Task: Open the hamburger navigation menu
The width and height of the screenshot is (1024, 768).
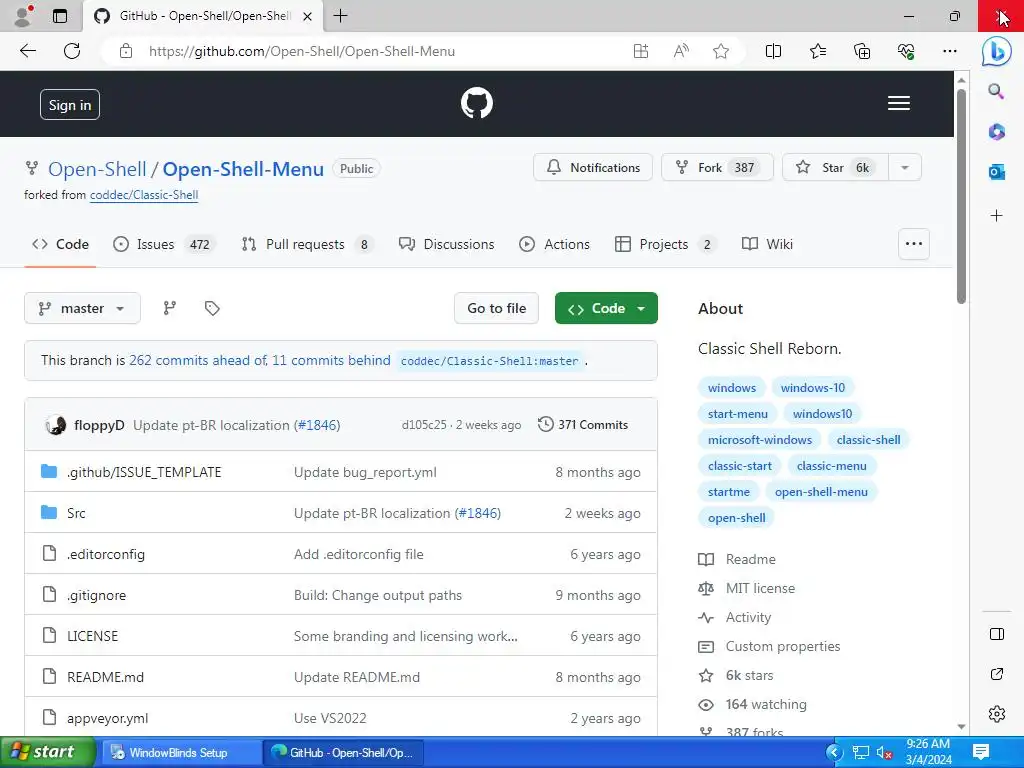Action: click(899, 103)
